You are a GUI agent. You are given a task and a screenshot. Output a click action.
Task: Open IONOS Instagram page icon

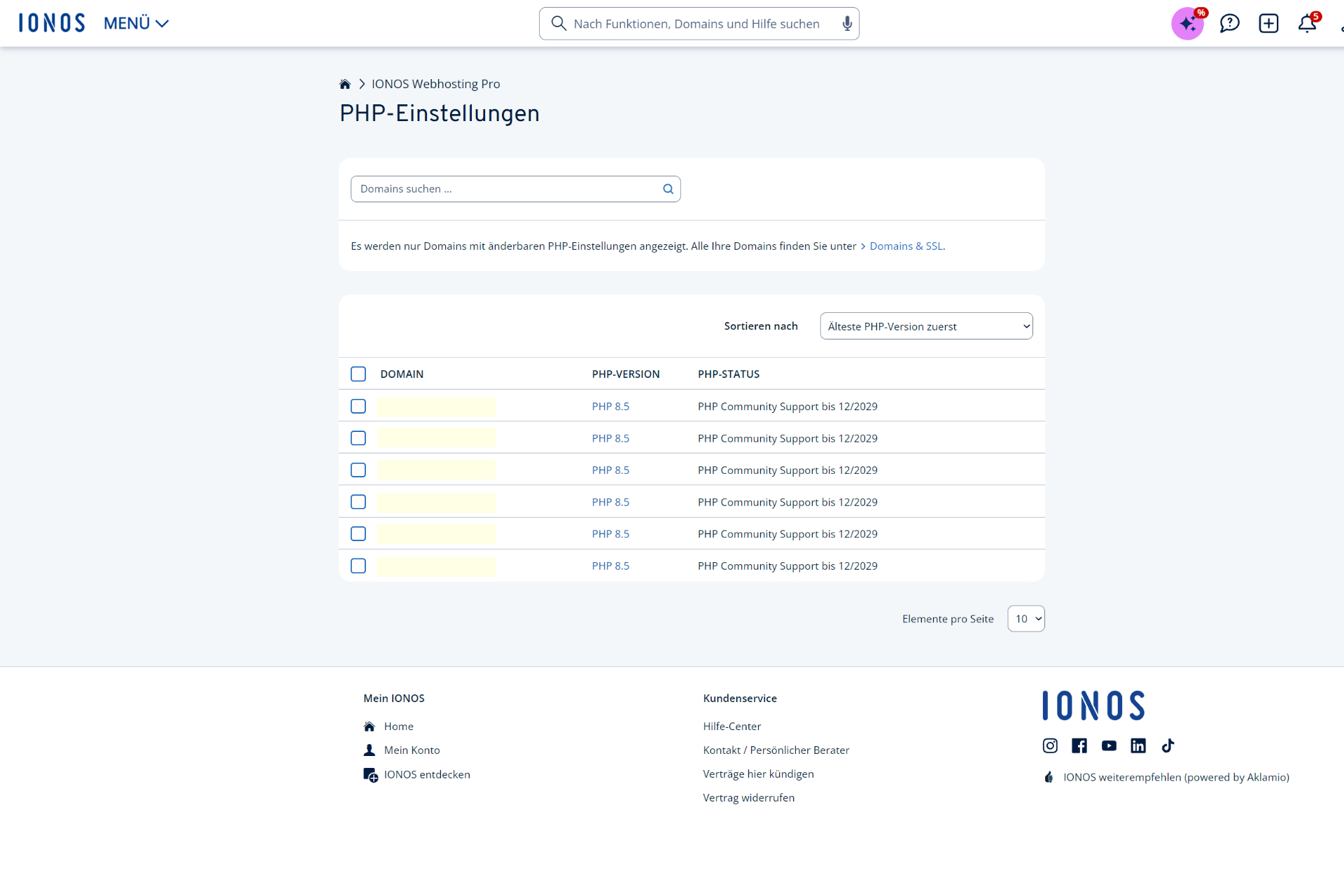point(1050,745)
